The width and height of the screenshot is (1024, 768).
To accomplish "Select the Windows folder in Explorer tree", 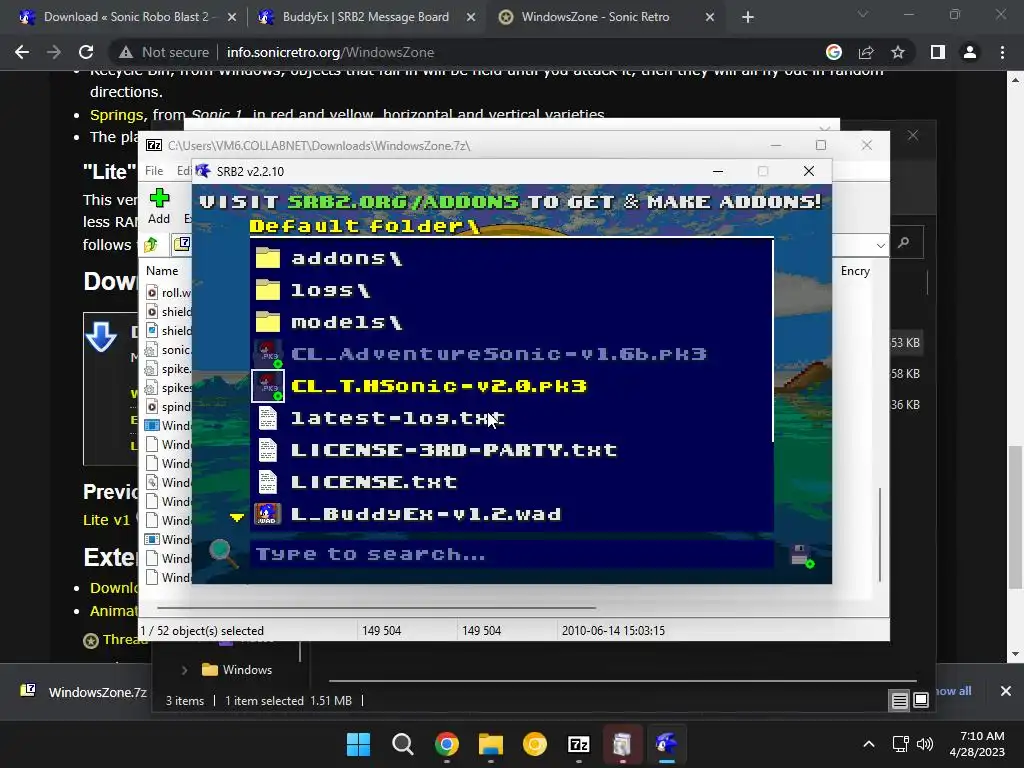I will [x=237, y=670].
